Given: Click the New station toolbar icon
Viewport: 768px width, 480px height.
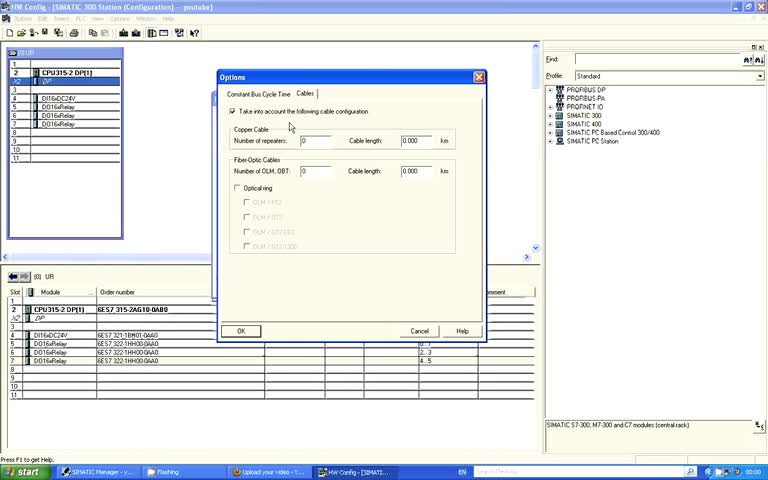Looking at the screenshot, I should click(9, 33).
